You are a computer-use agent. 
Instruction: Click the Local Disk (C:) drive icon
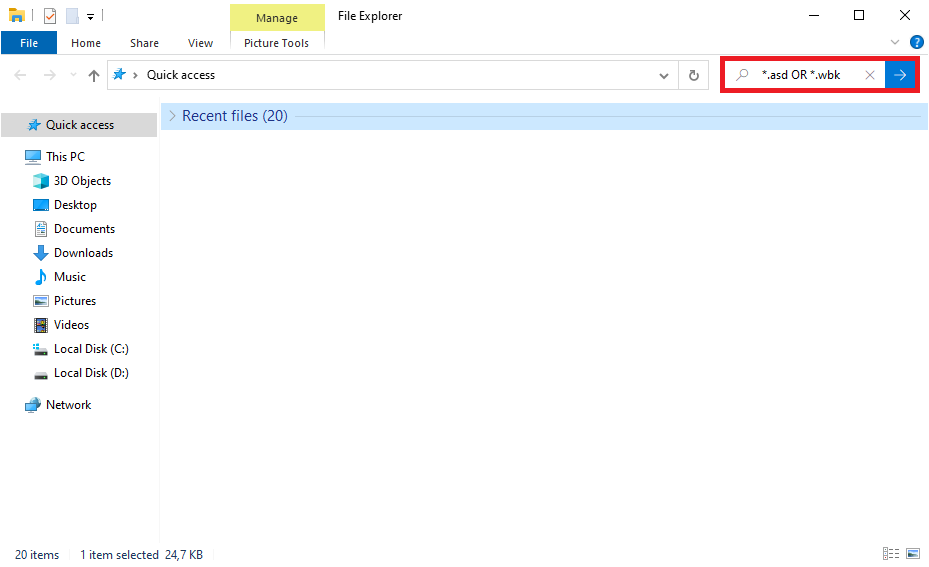[40, 350]
